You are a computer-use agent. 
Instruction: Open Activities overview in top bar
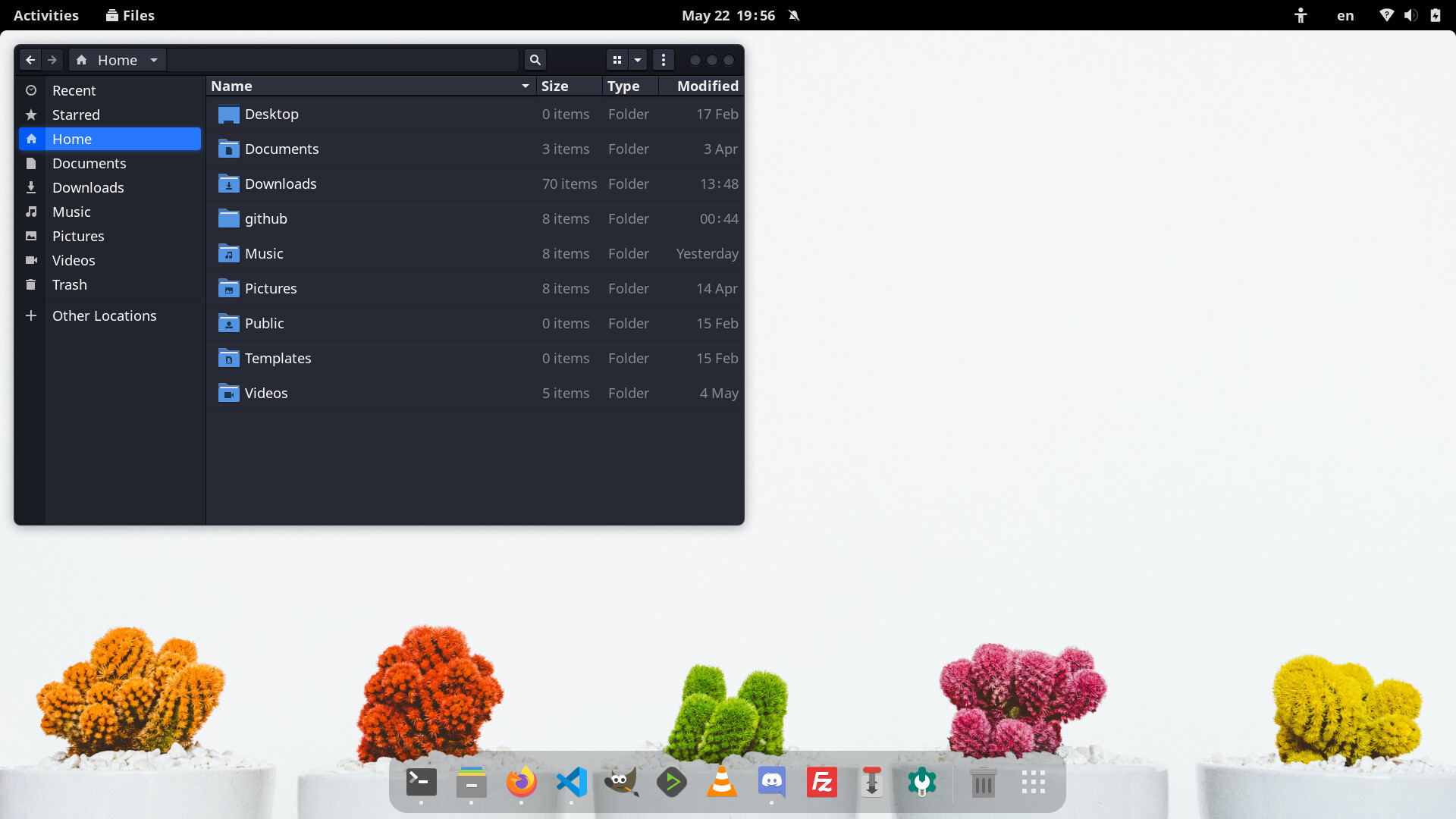(46, 15)
